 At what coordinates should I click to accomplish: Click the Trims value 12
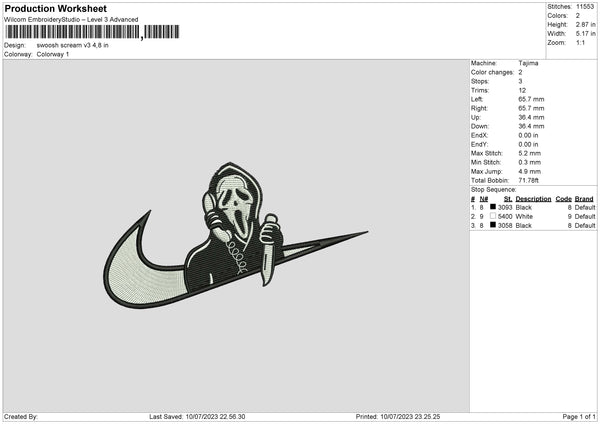[522, 90]
